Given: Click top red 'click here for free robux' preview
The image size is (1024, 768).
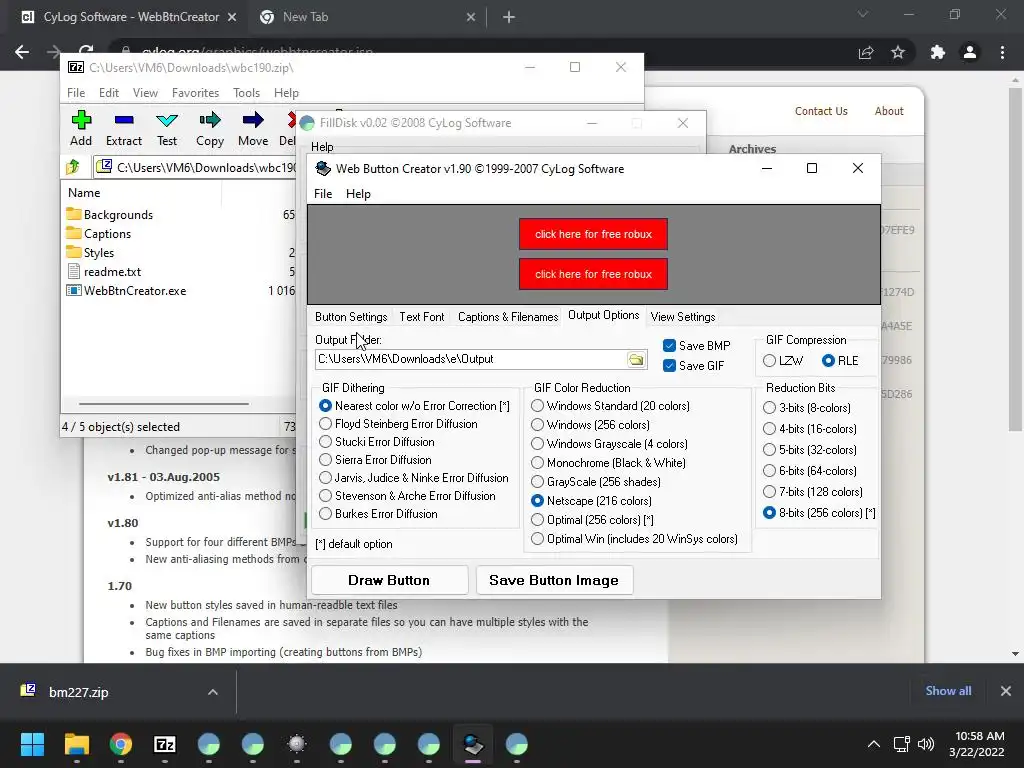Looking at the screenshot, I should (x=593, y=234).
